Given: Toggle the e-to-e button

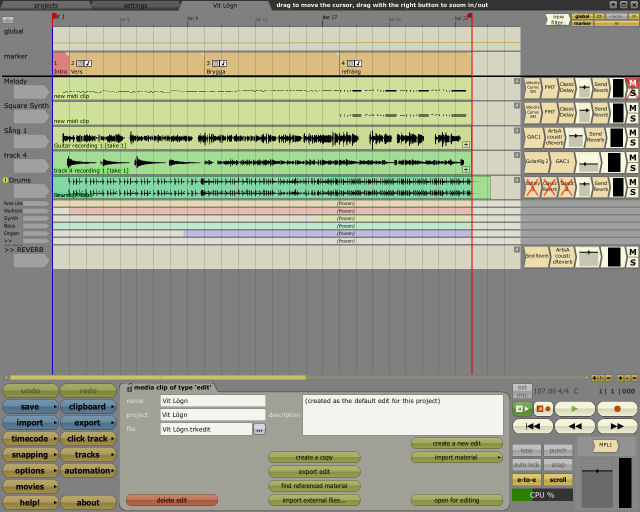Looking at the screenshot, I should [x=527, y=480].
